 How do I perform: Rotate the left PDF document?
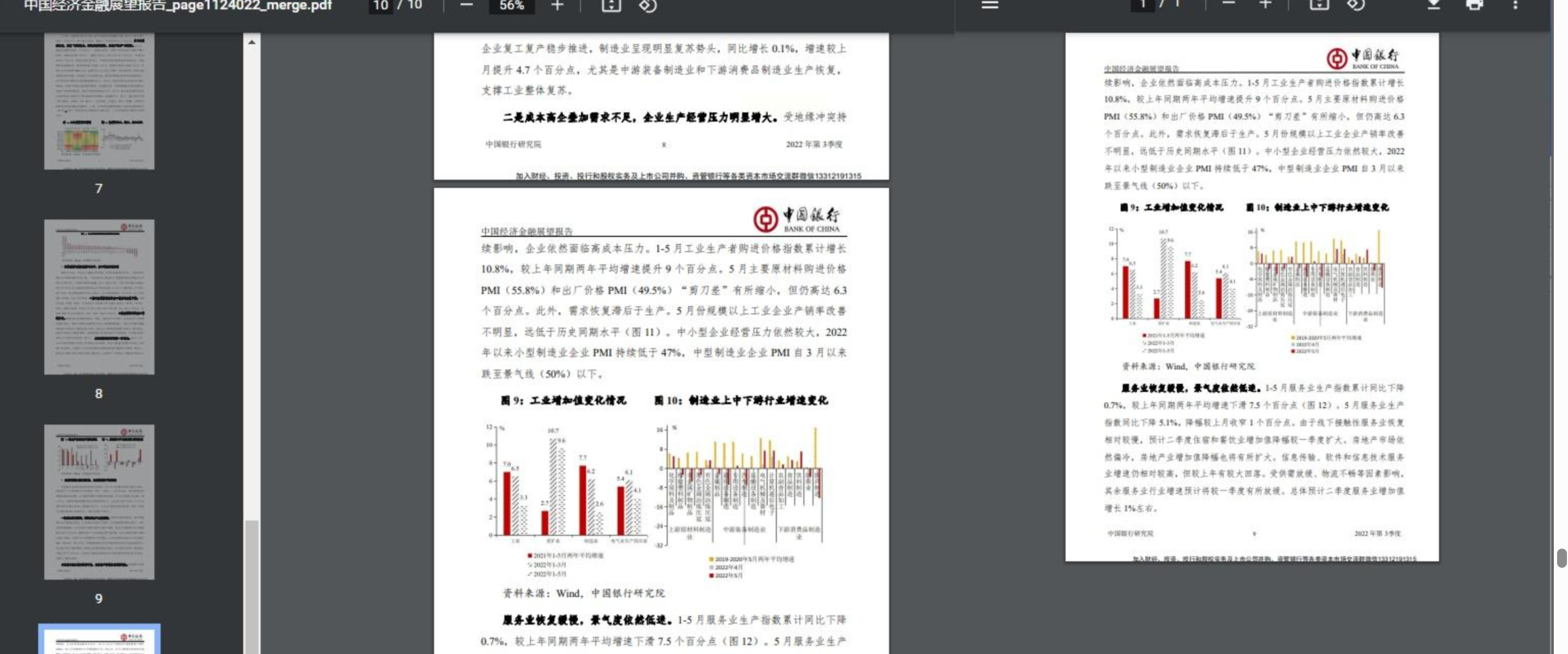(x=647, y=5)
